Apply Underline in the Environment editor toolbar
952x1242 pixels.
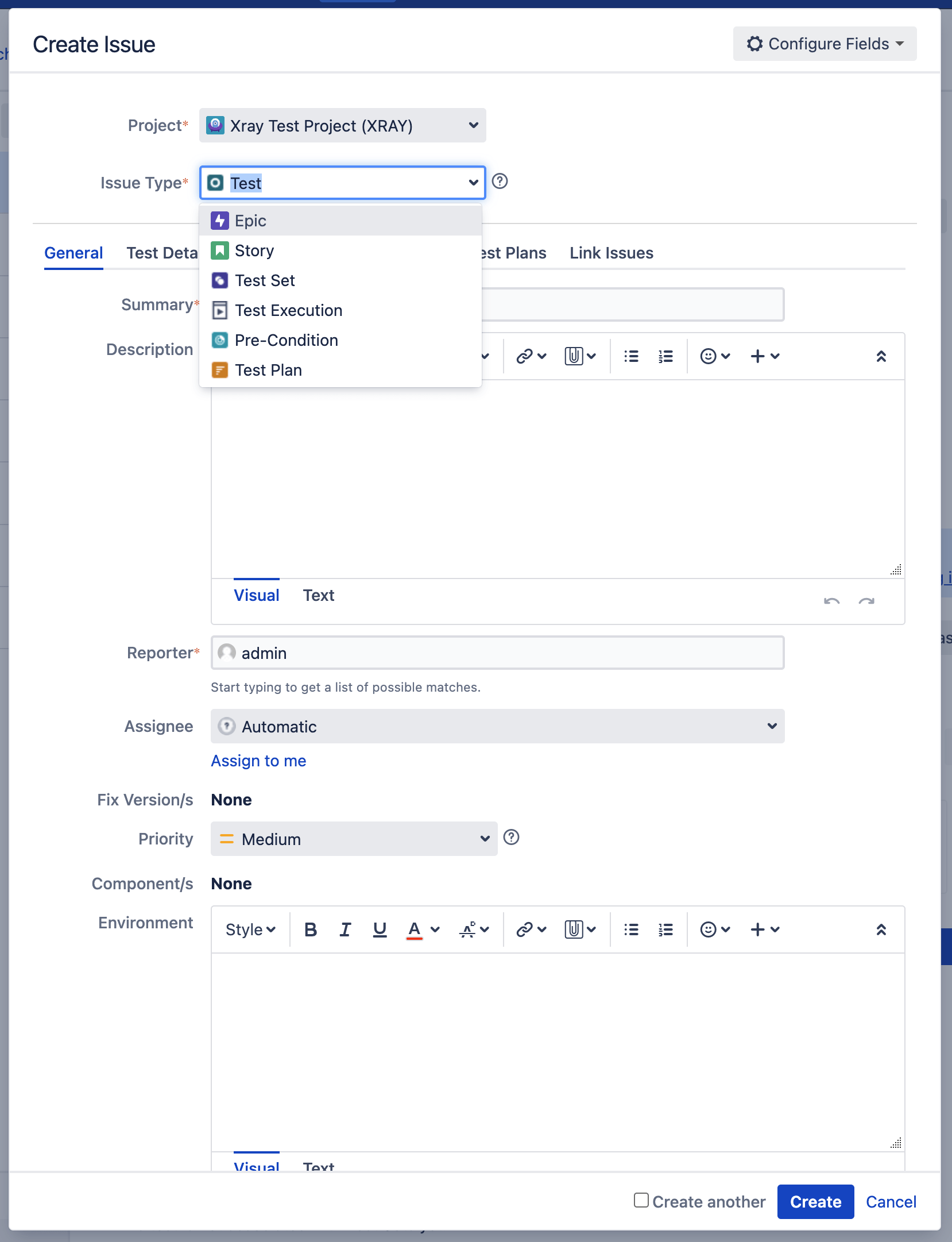pos(380,929)
